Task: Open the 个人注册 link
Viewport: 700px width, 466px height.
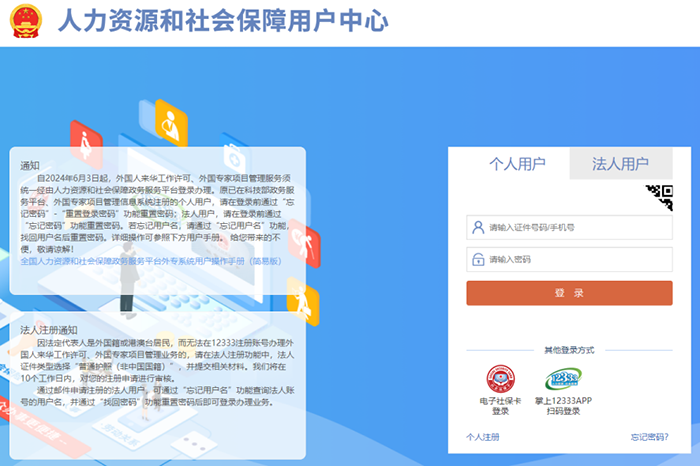Action: point(483,437)
